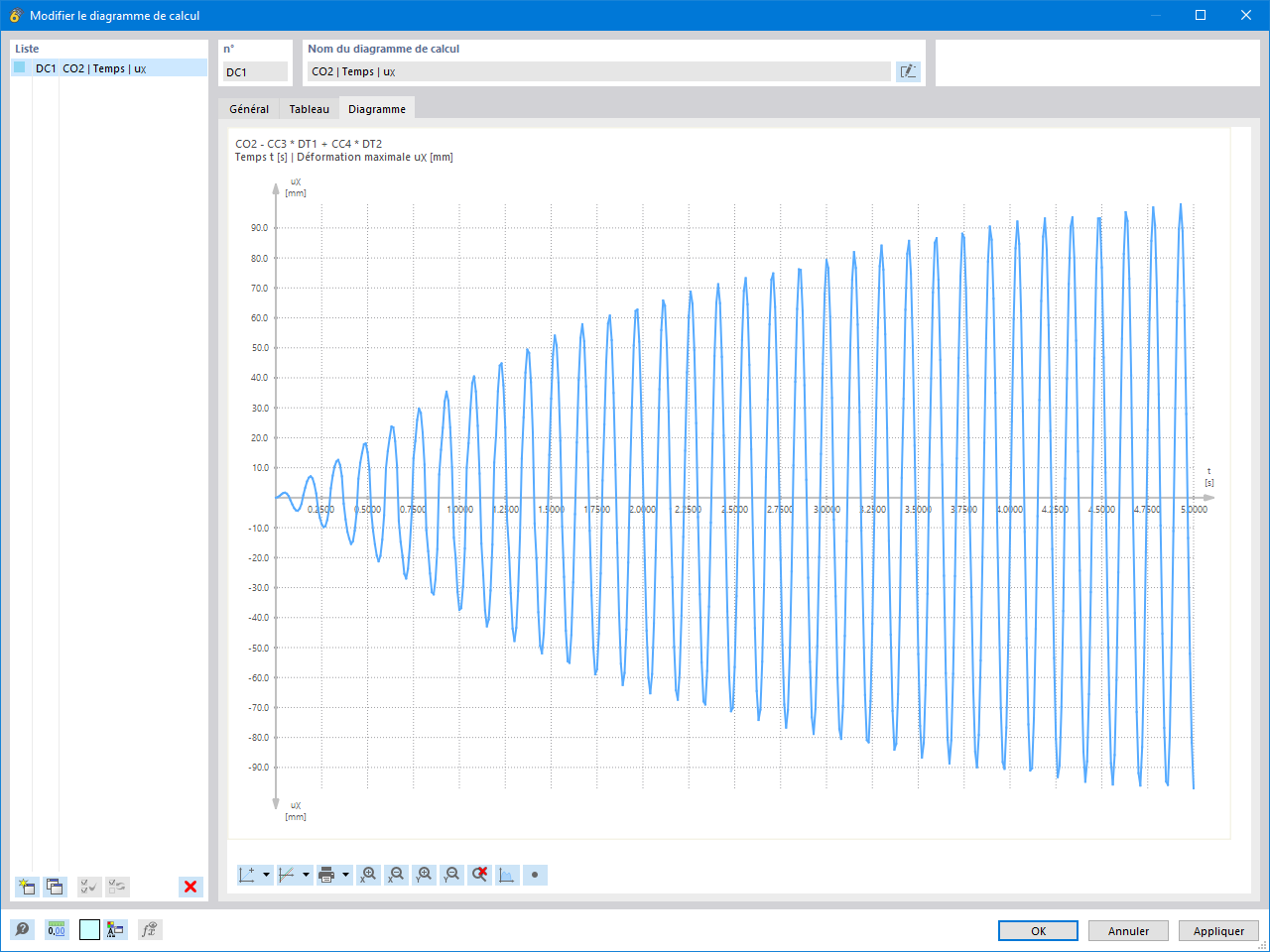Select DC1 CO2 | Temps | ux in the list
Screen dimensions: 1270x952
109,68
